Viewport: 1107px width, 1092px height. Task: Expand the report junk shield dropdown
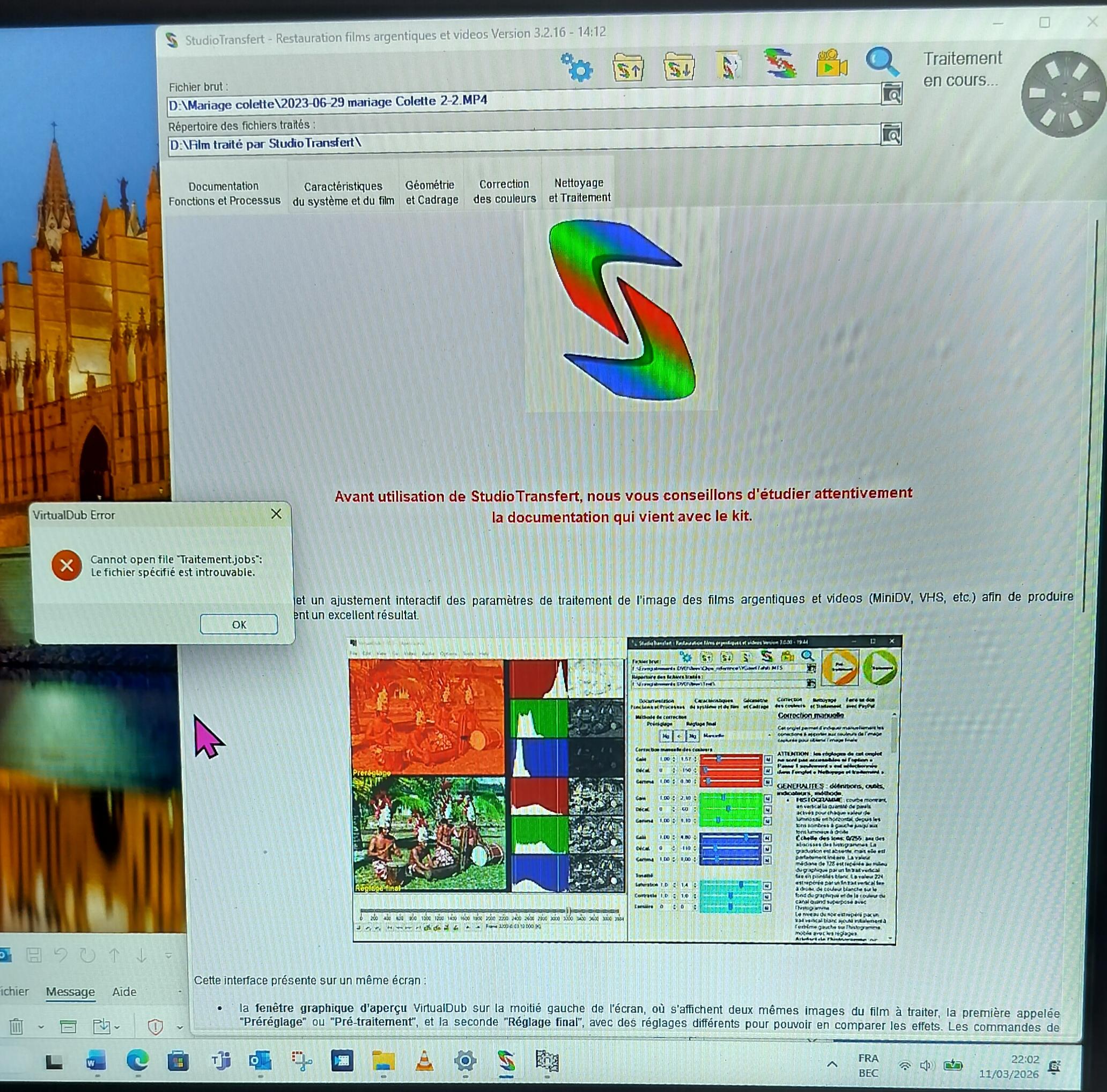tap(179, 1027)
